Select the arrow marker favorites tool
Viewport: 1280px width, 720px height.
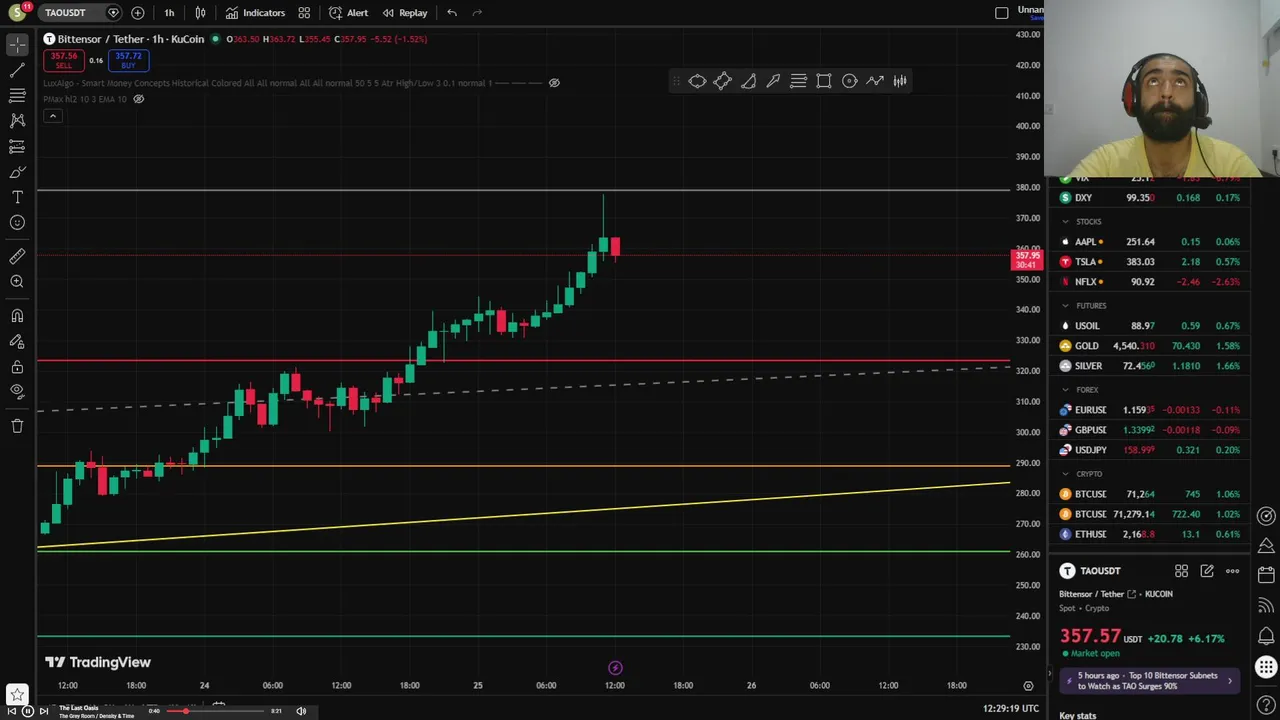coord(773,81)
